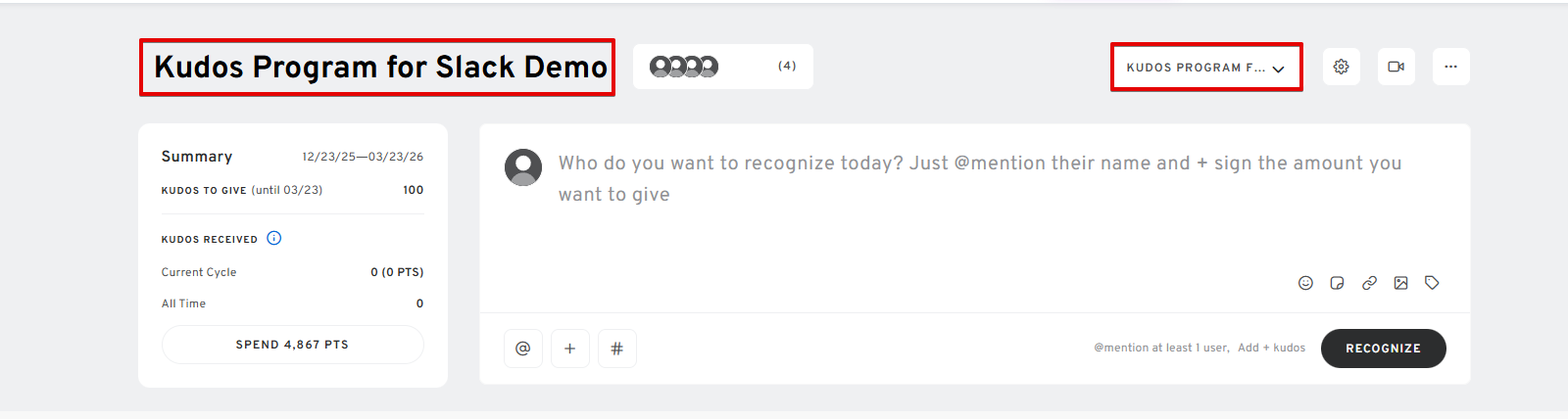
Task: Click the video camera icon
Action: 1396,67
